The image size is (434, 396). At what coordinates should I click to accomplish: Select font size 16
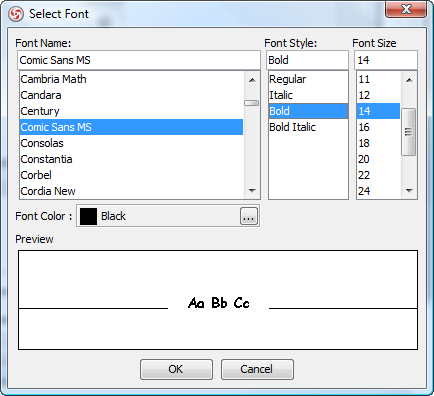tap(378, 127)
